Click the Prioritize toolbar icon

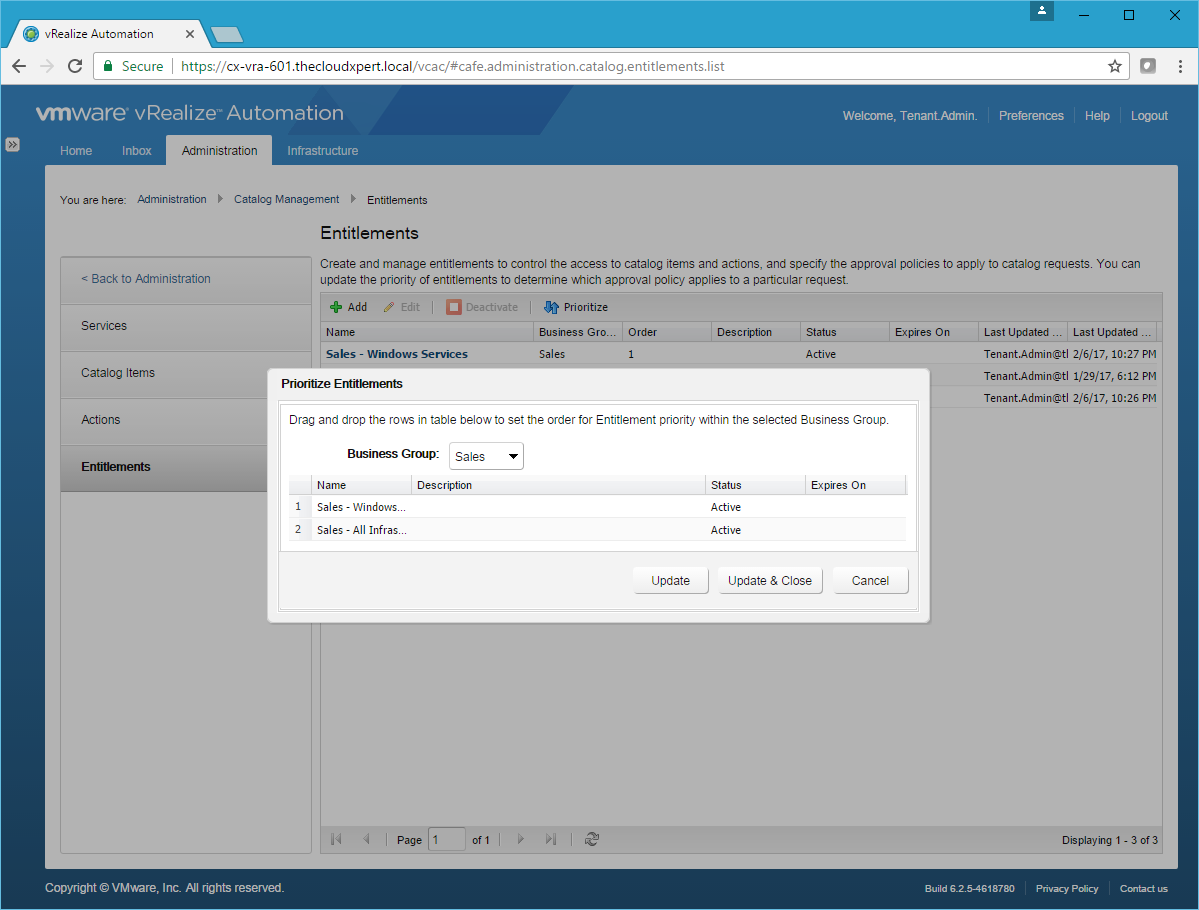tap(551, 307)
